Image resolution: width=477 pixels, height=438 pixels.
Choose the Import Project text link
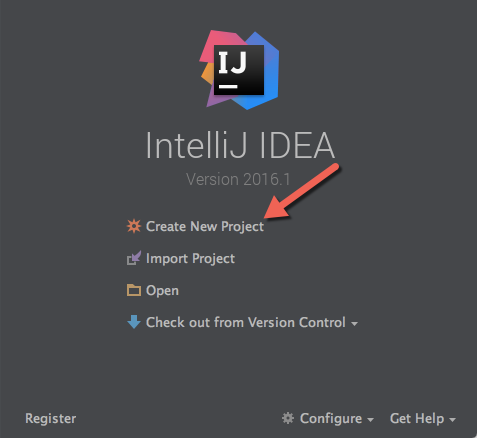(x=190, y=259)
